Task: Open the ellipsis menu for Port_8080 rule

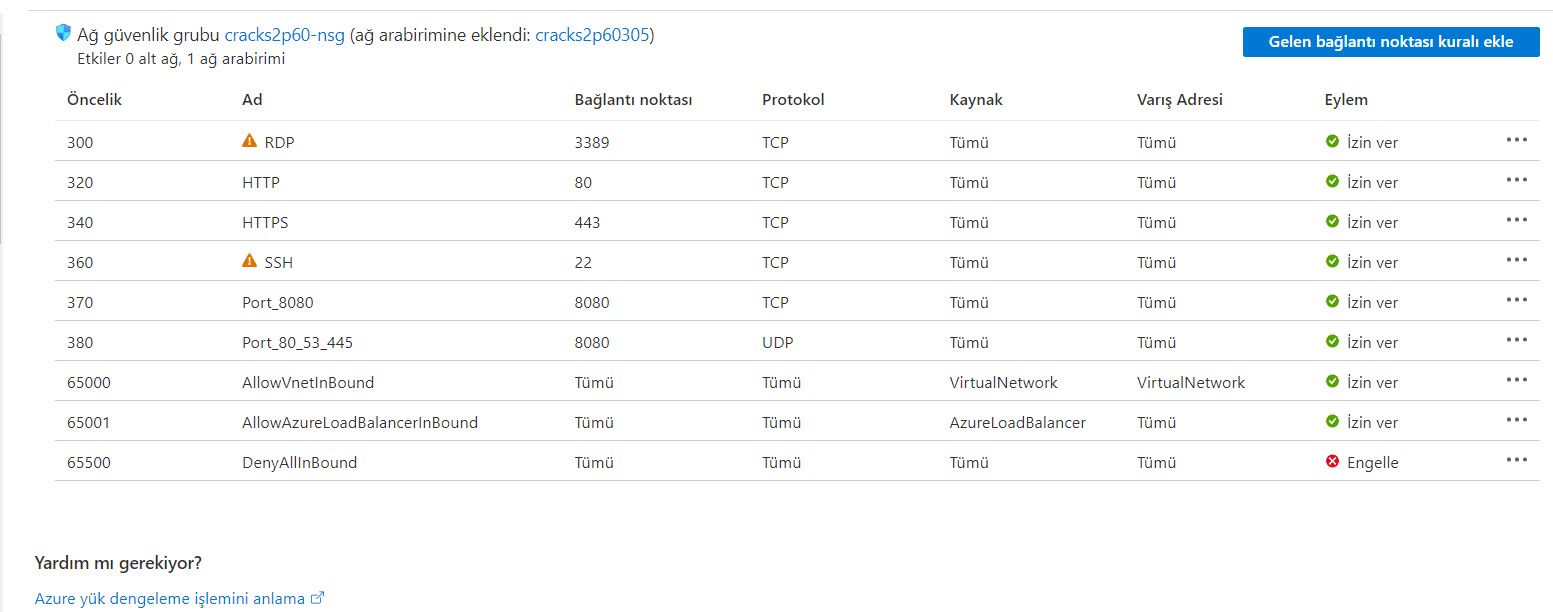Action: 1516,300
